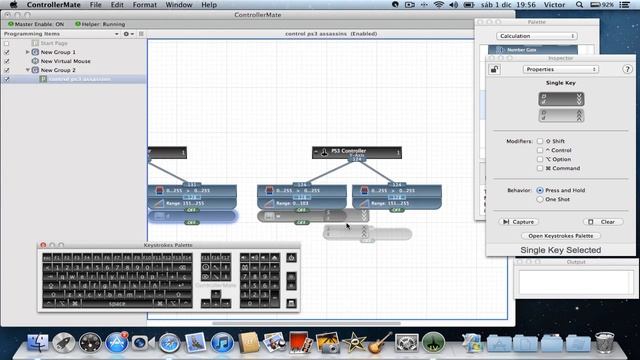Enable the Command modifier checkbox
This screenshot has height=360, width=640.
540,168
